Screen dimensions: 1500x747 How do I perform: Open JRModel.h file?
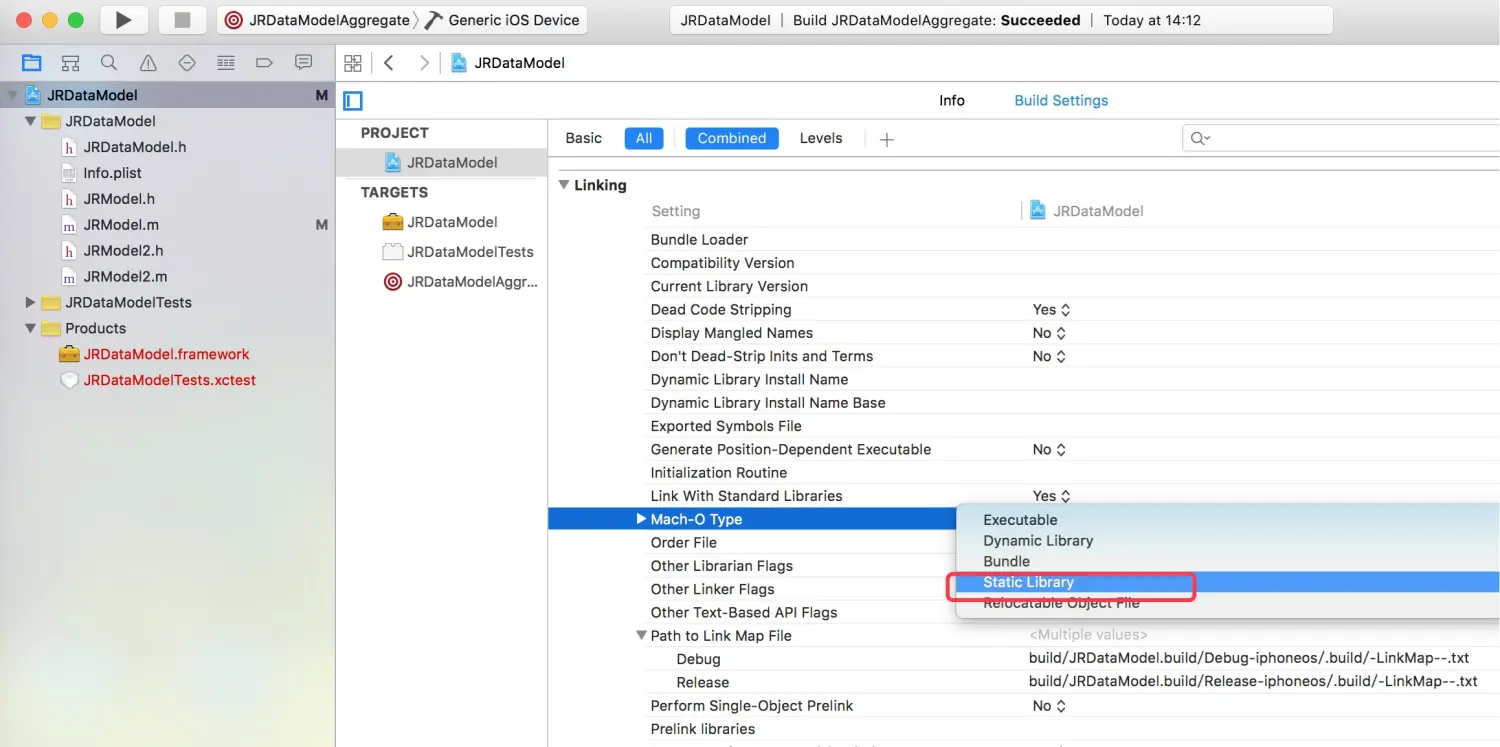coord(119,199)
